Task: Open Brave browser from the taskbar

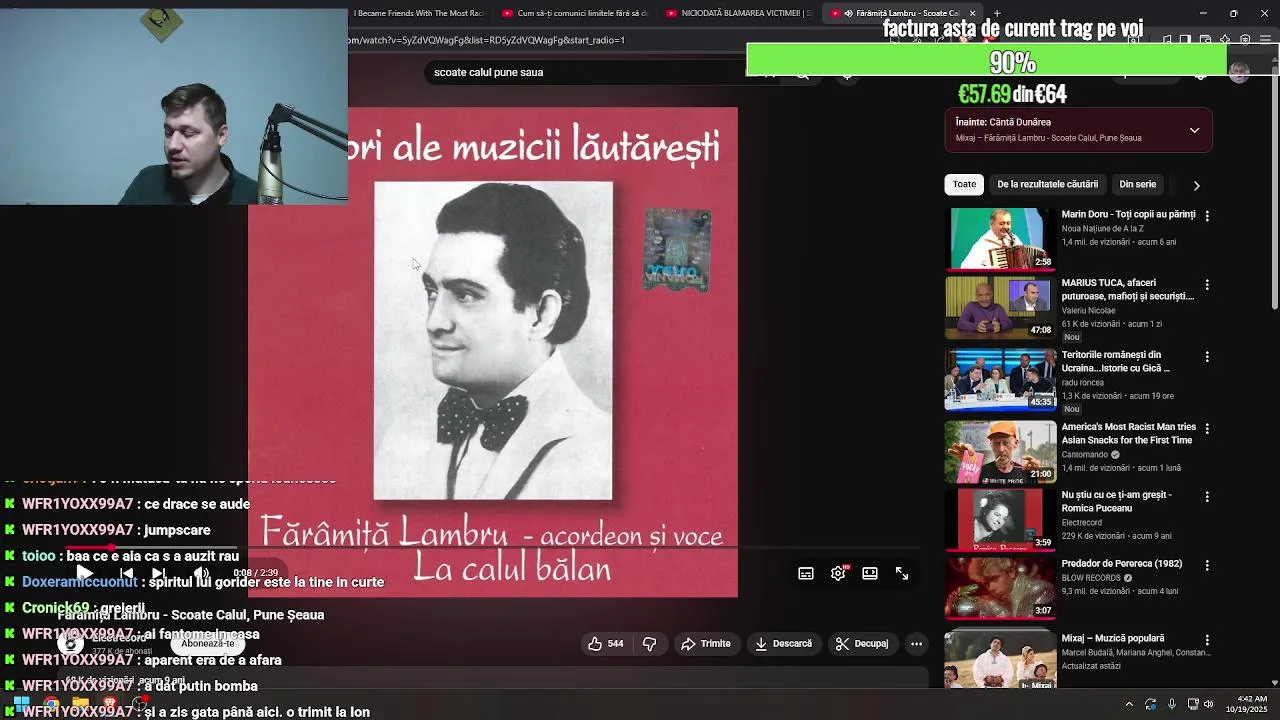Action: pyautogui.click(x=110, y=703)
